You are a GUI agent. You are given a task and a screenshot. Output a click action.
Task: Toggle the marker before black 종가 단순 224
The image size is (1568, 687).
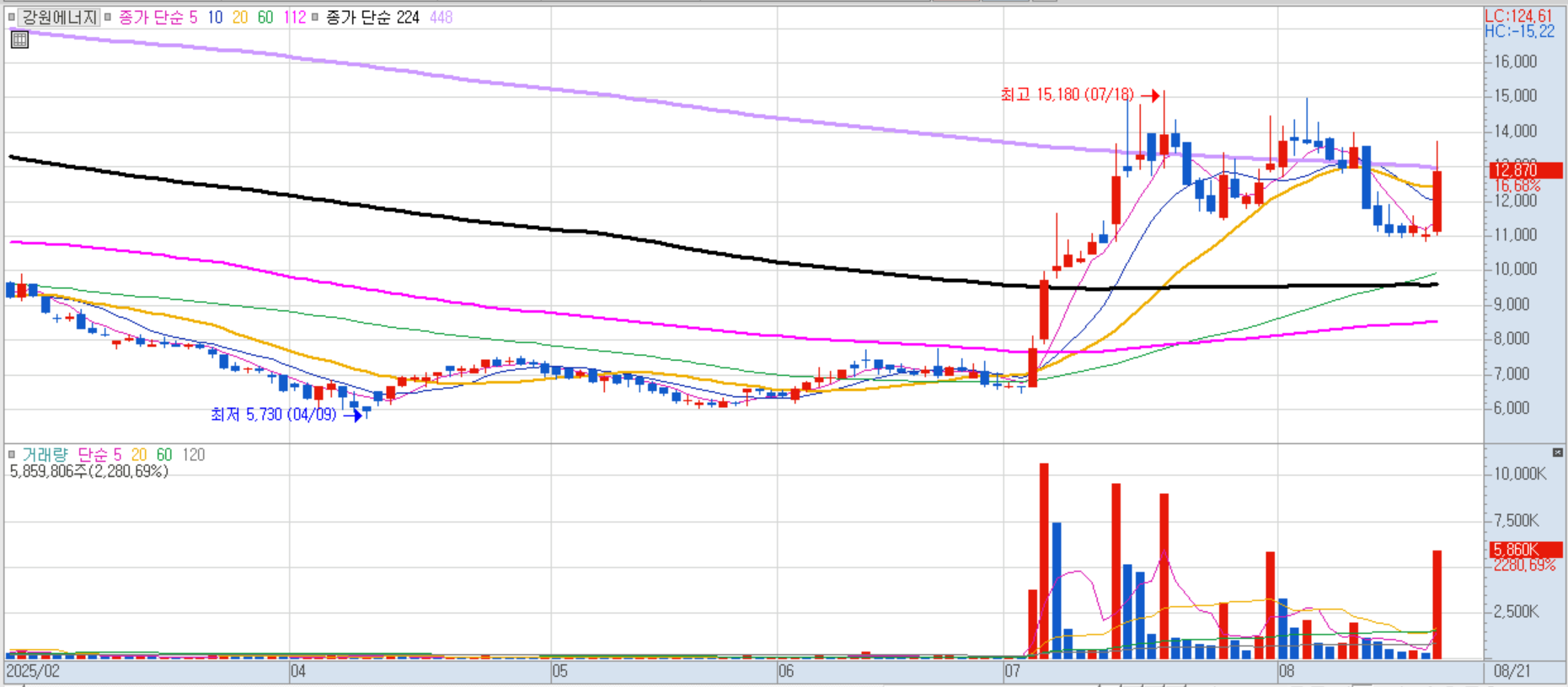(315, 17)
